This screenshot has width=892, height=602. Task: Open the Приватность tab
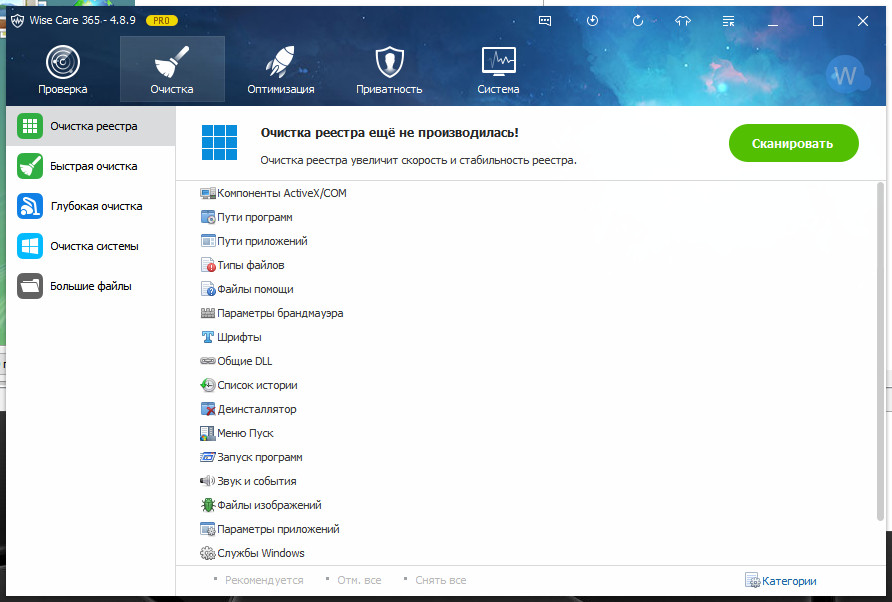point(389,69)
